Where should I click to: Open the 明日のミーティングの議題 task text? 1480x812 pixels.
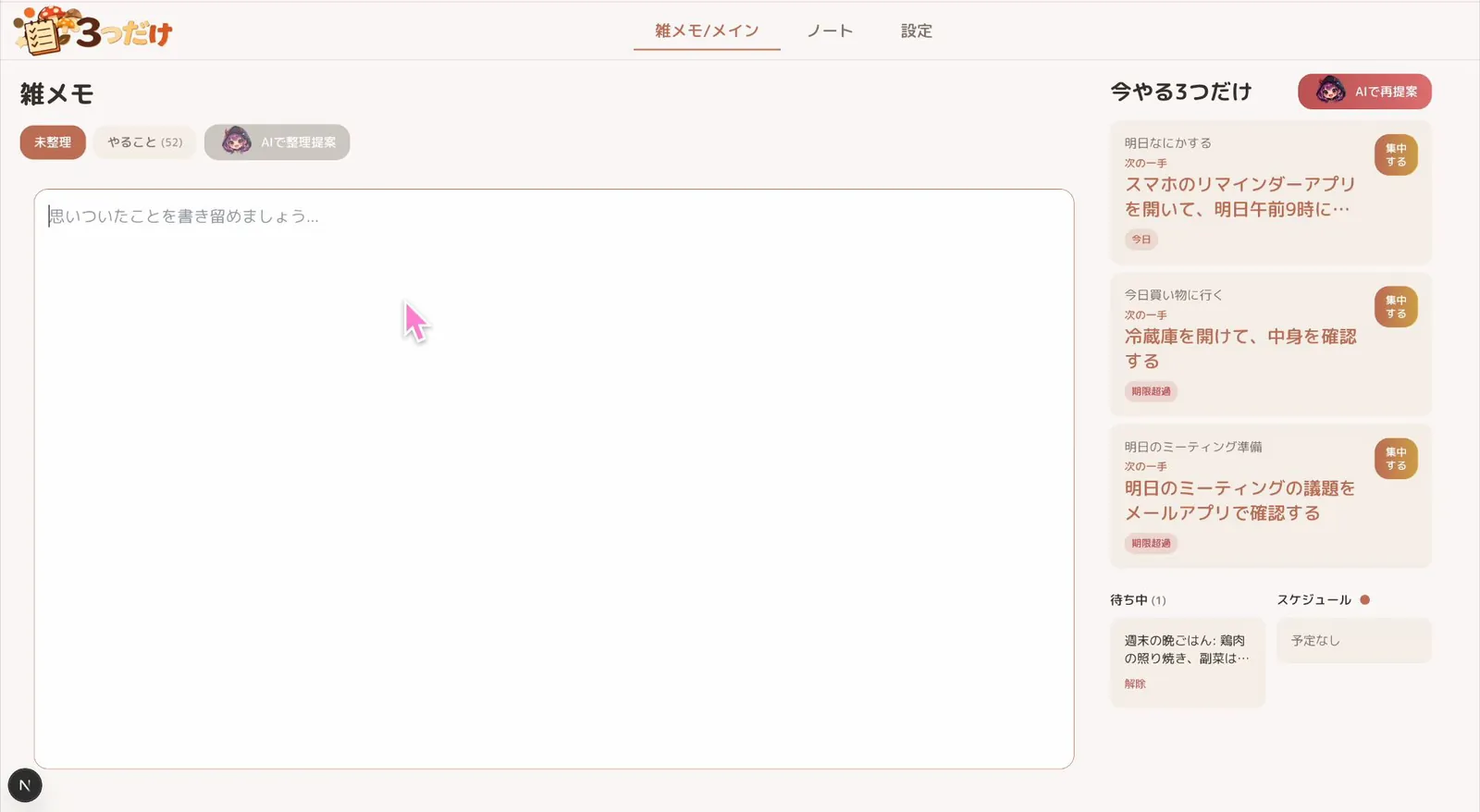point(1240,500)
